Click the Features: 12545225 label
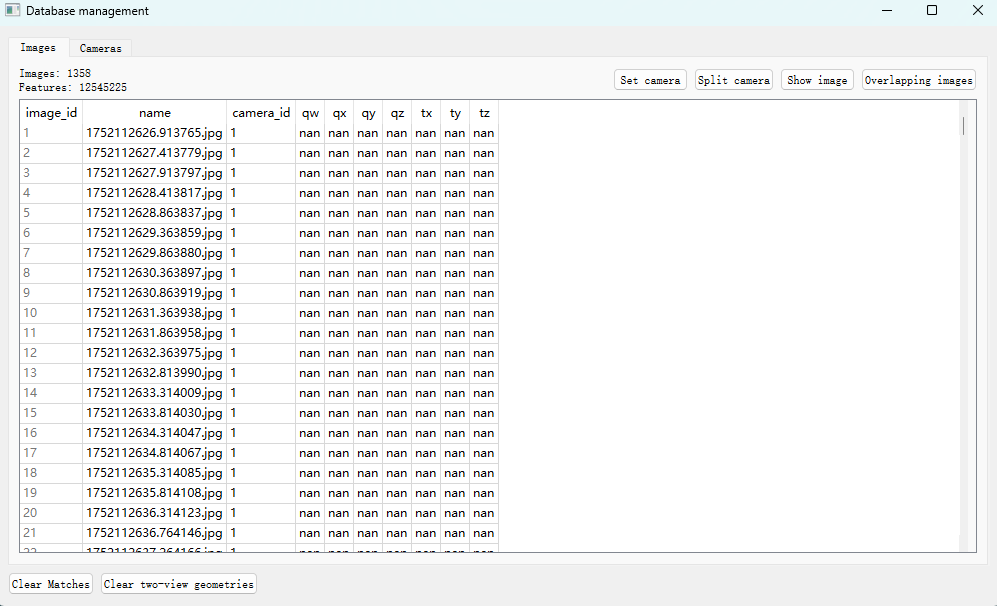997x606 pixels. tap(72, 87)
